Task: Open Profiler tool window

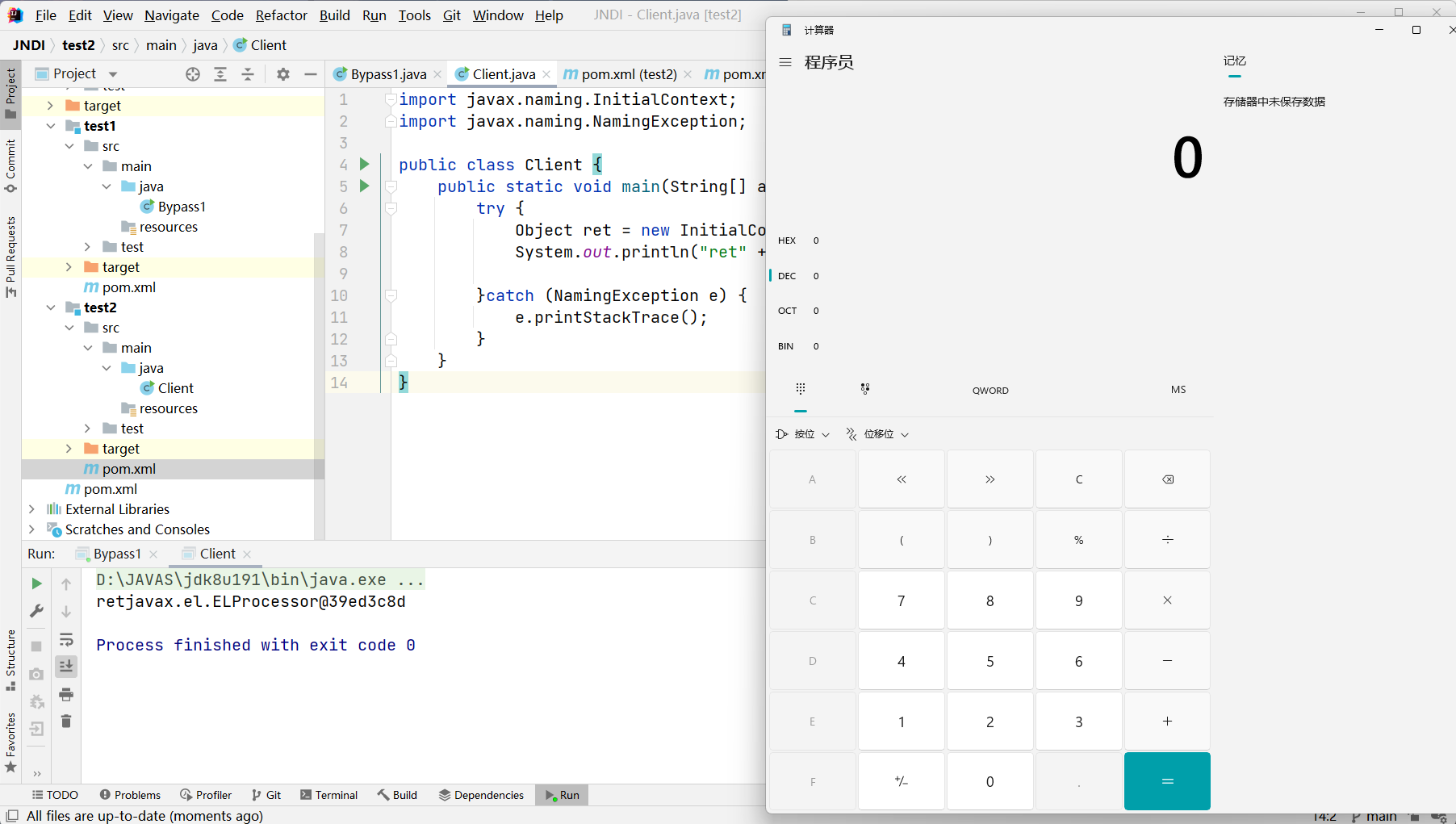Action: click(x=206, y=795)
